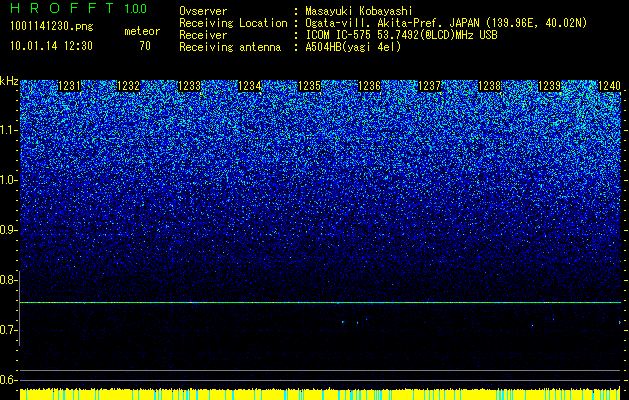
Task: Click the A504HB(yagi 4el) antenna value
Action: (x=353, y=47)
